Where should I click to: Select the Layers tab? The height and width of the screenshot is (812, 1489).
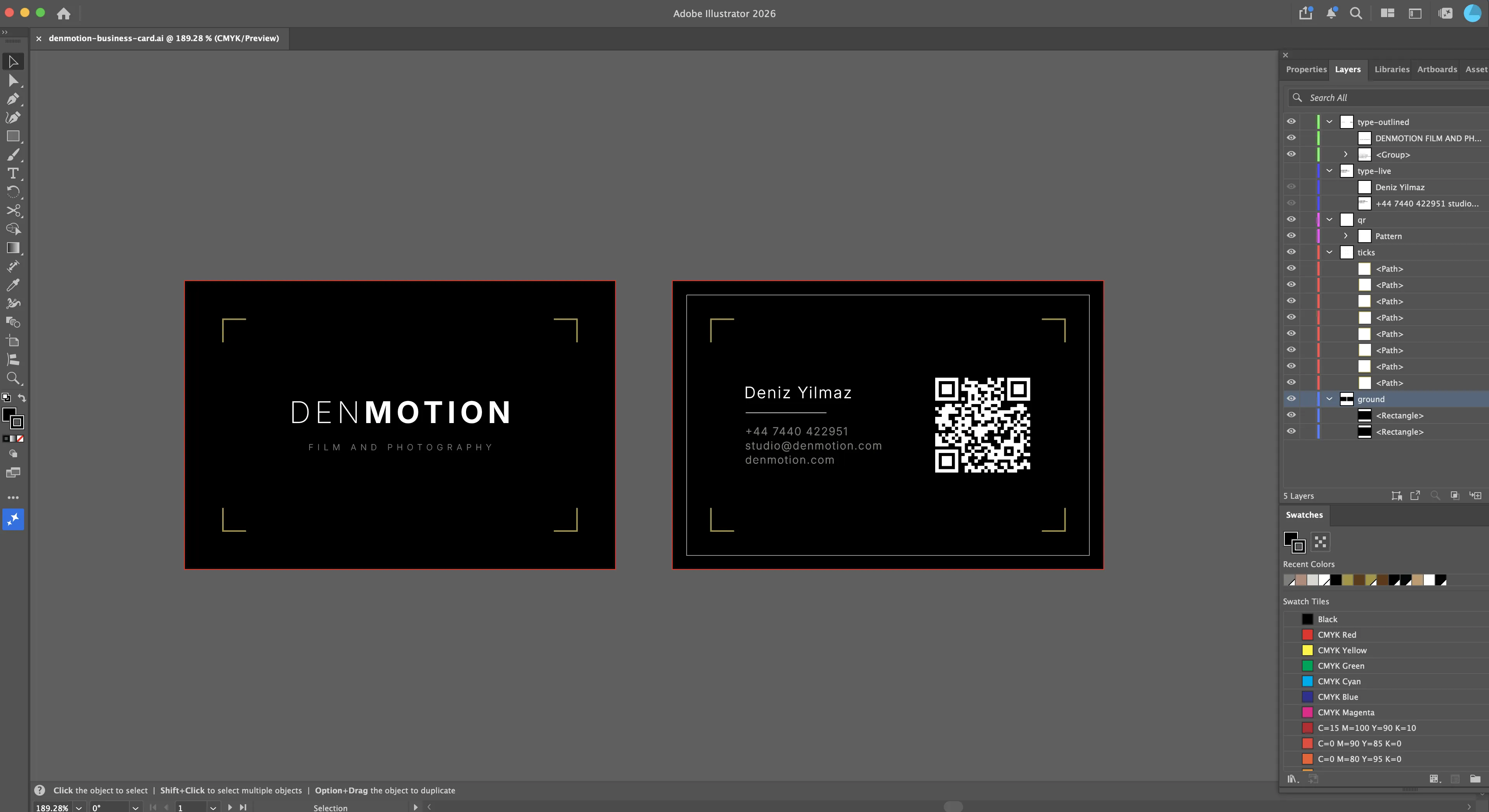[1347, 69]
